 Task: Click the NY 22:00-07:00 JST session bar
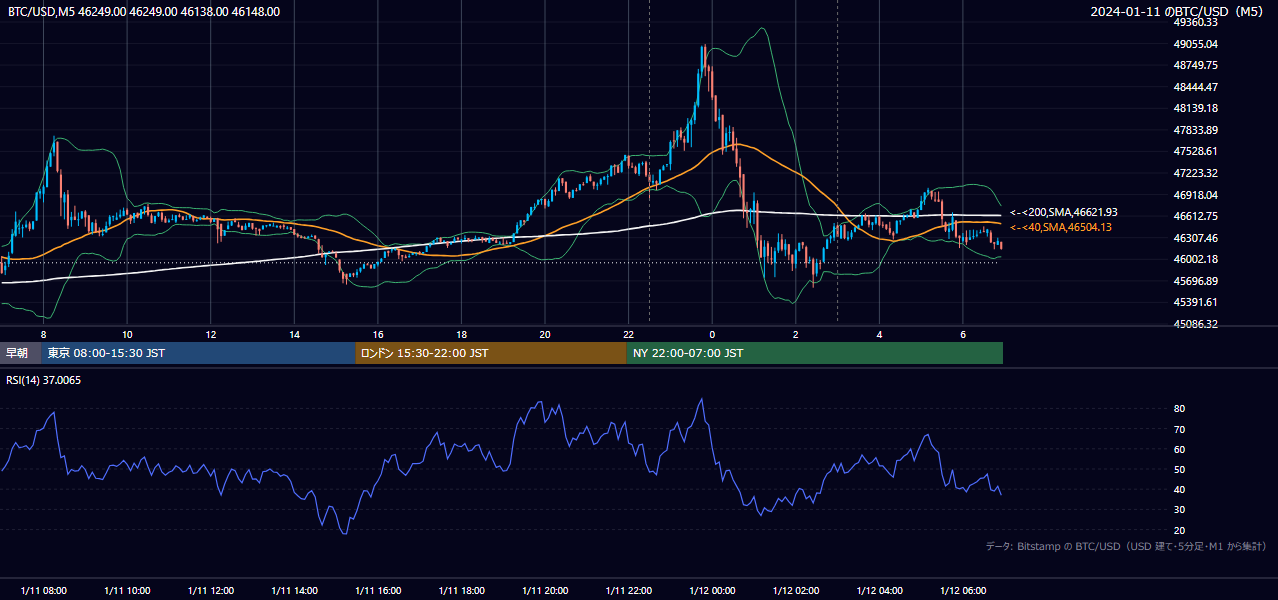click(815, 353)
